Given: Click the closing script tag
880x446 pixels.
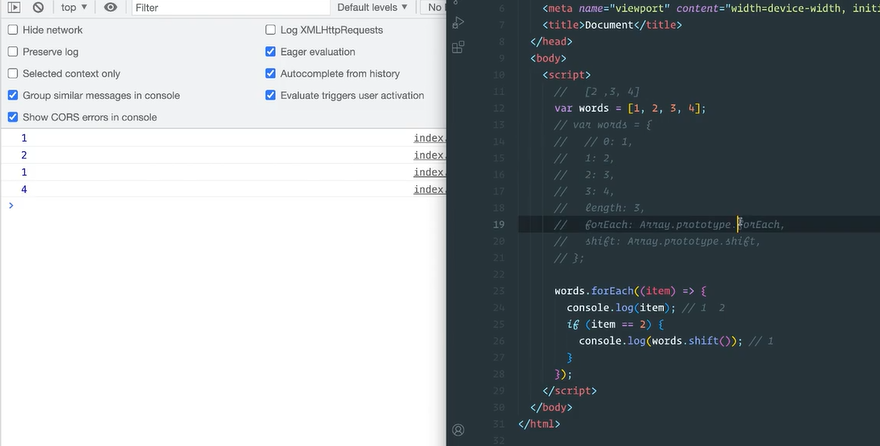Looking at the screenshot, I should pyautogui.click(x=570, y=390).
